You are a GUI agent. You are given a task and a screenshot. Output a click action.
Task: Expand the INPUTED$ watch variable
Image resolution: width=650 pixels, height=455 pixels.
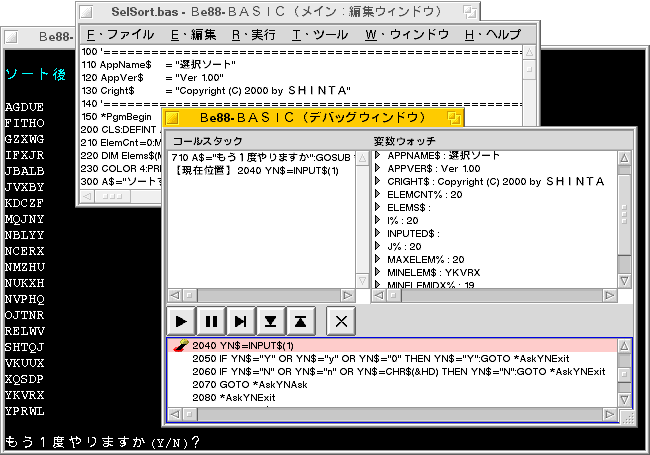coord(377,233)
